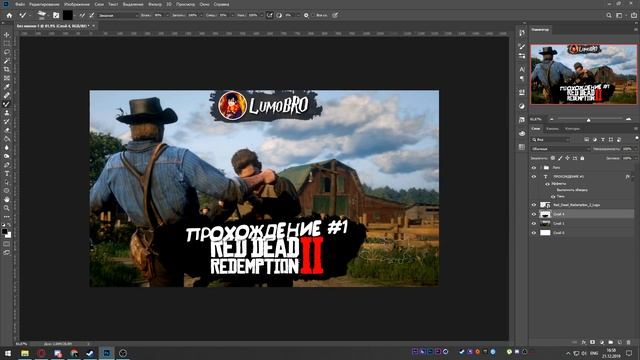Select the Crop tool
640x360 pixels.
tap(7, 69)
